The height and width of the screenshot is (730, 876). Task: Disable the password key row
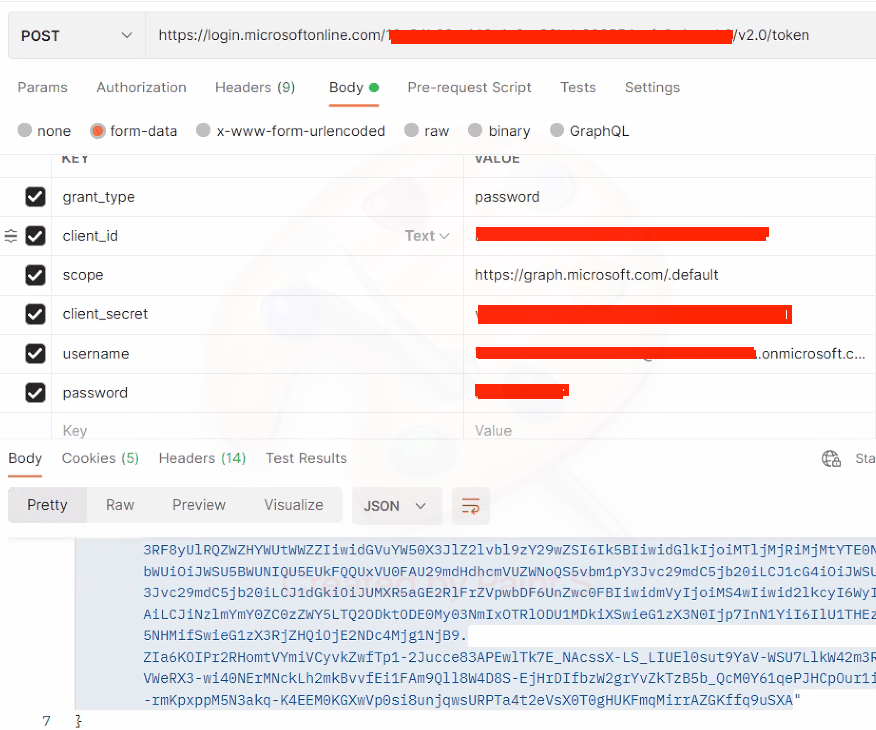point(35,393)
